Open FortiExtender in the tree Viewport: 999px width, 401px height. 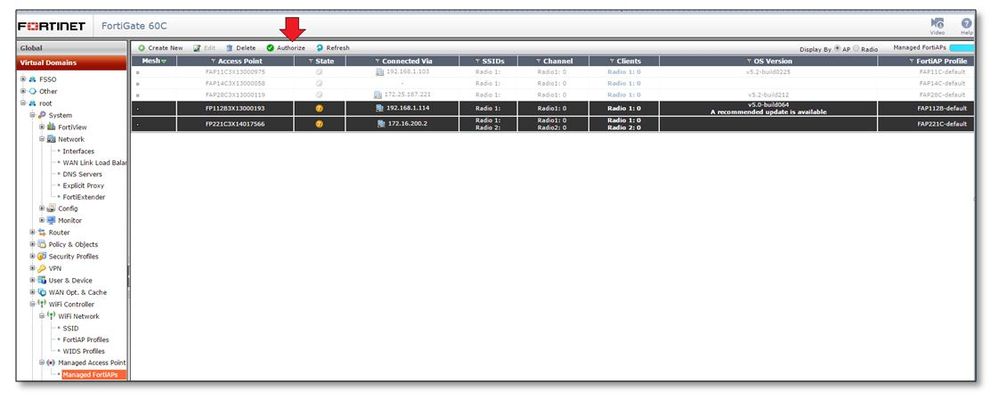click(84, 197)
